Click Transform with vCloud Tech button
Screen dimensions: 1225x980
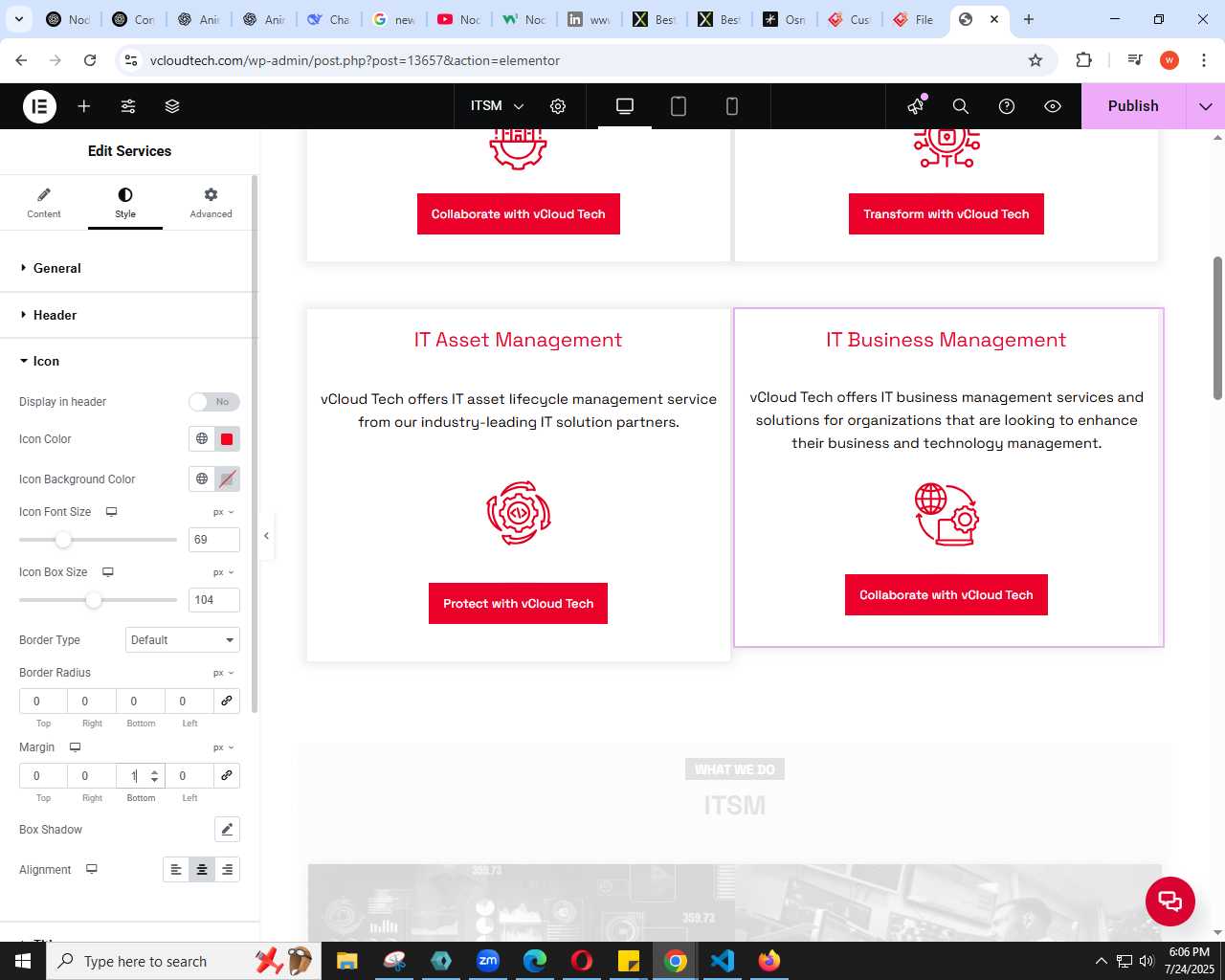[947, 214]
